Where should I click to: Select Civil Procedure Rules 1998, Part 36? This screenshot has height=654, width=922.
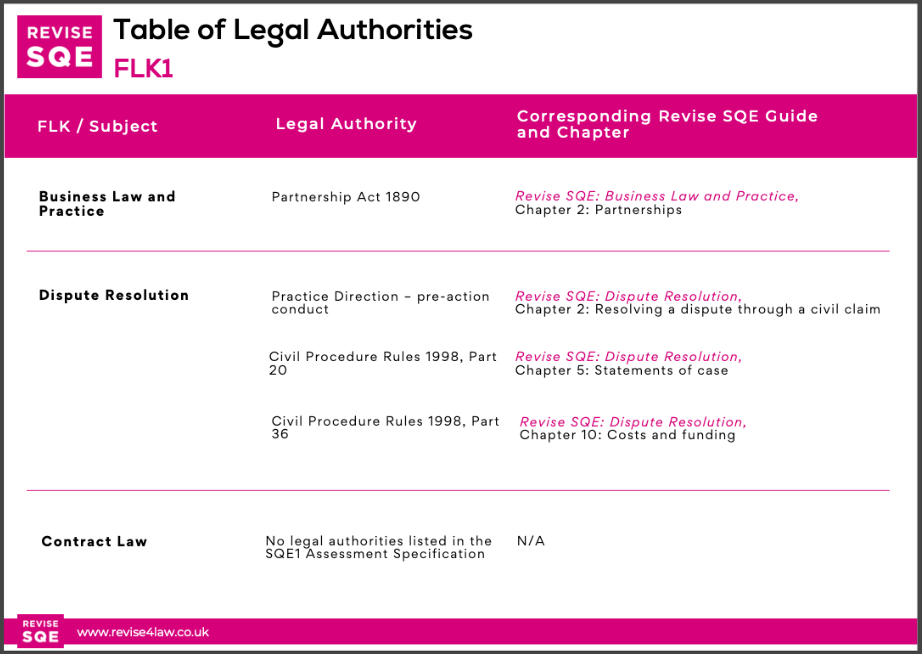(385, 428)
